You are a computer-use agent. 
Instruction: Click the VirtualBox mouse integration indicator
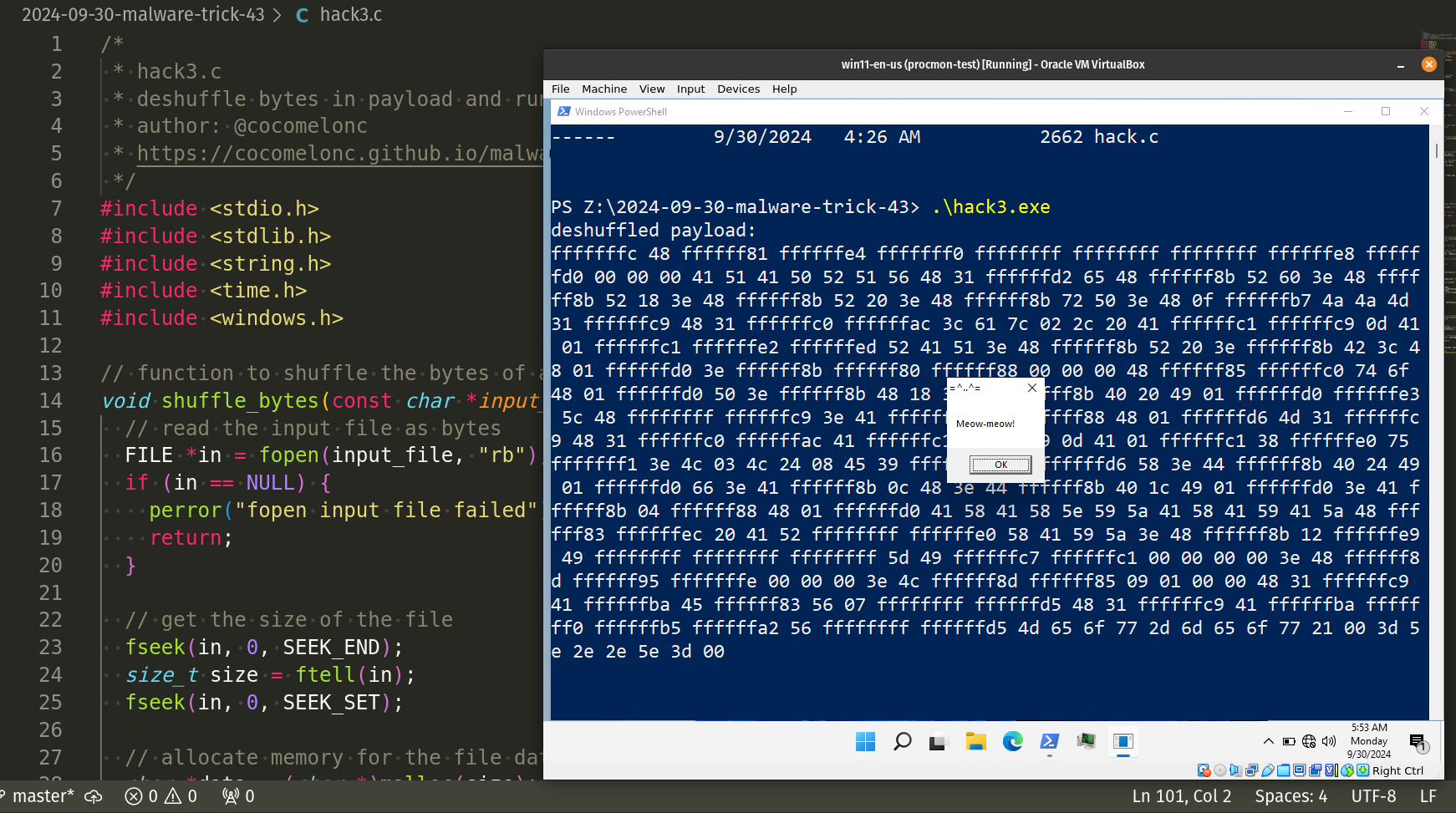(1347, 770)
